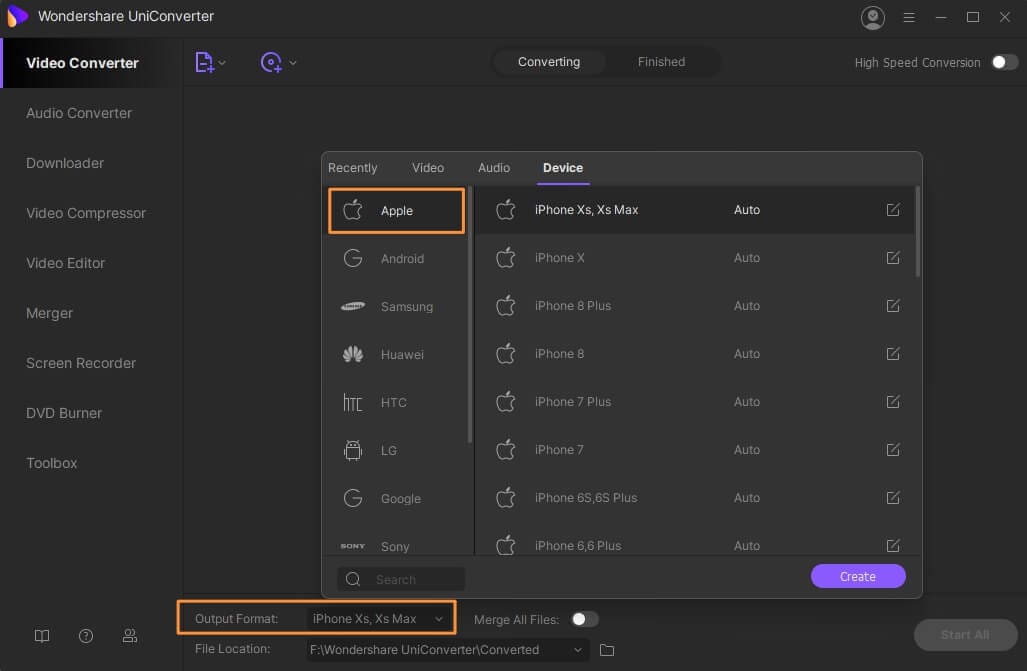Screen dimensions: 1027x671
Task: Select the Device format tab
Action: [x=563, y=168]
